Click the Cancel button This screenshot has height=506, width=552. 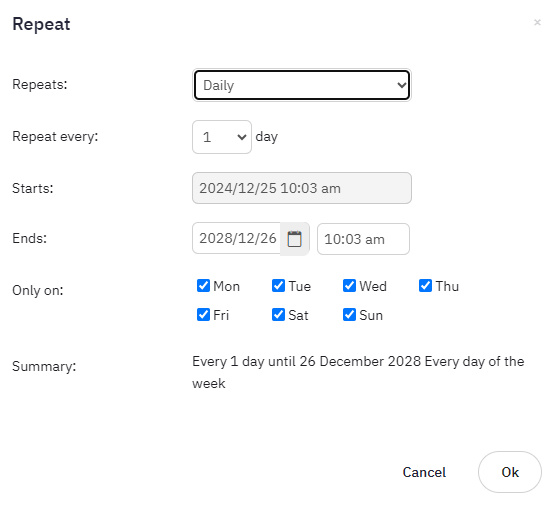(424, 472)
